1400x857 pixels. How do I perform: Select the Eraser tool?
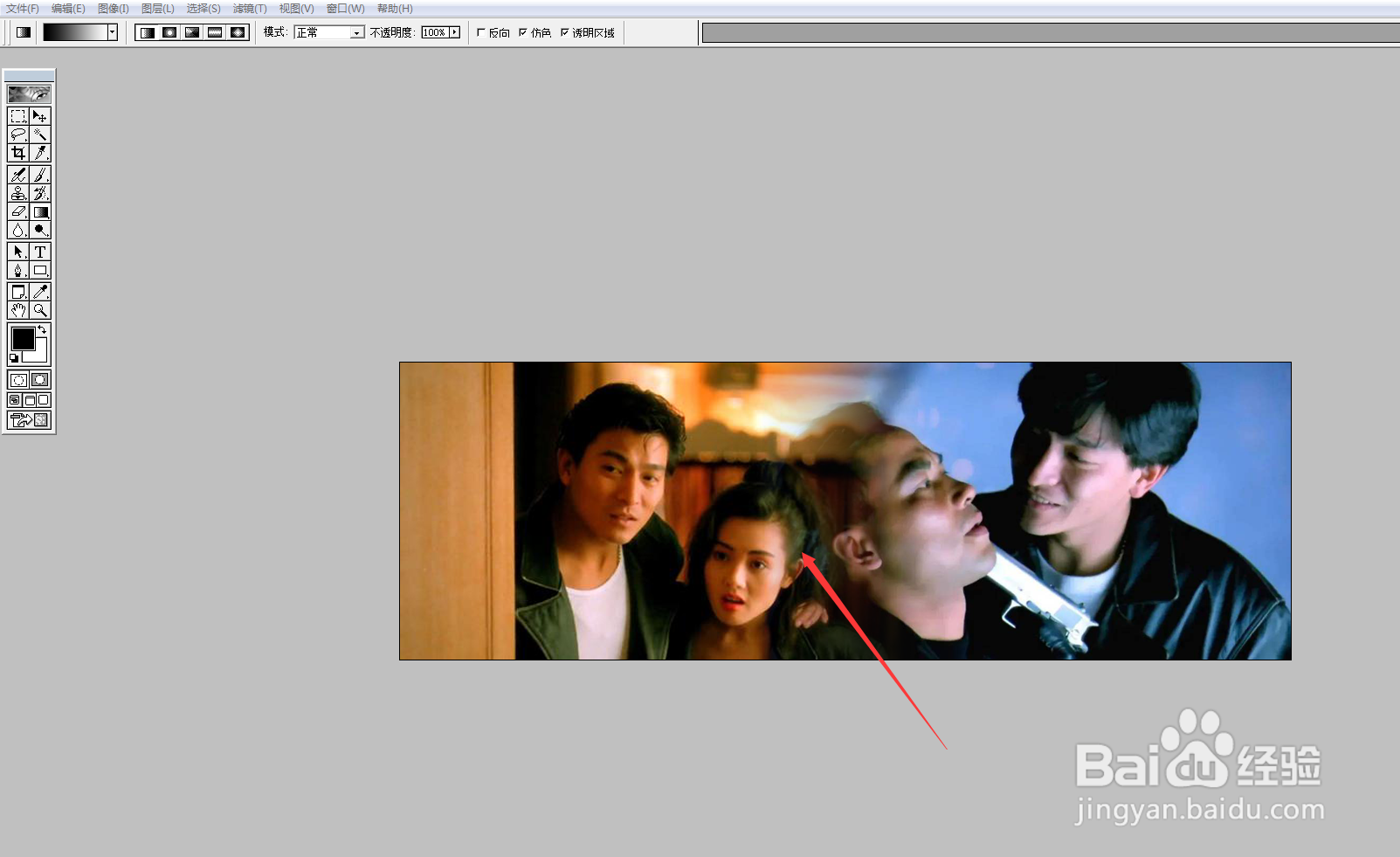[x=18, y=211]
